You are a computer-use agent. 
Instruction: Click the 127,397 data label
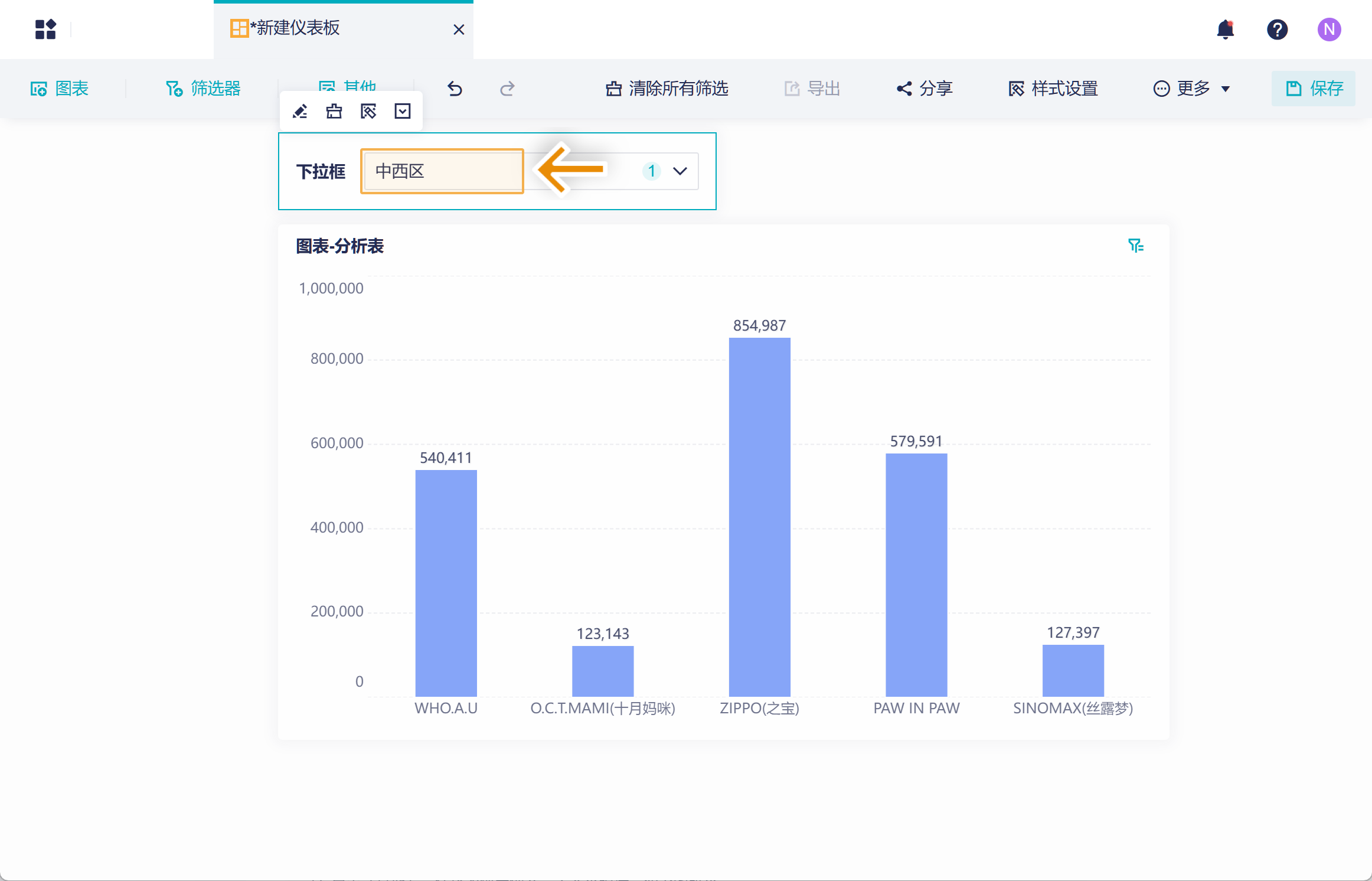[x=1073, y=632]
